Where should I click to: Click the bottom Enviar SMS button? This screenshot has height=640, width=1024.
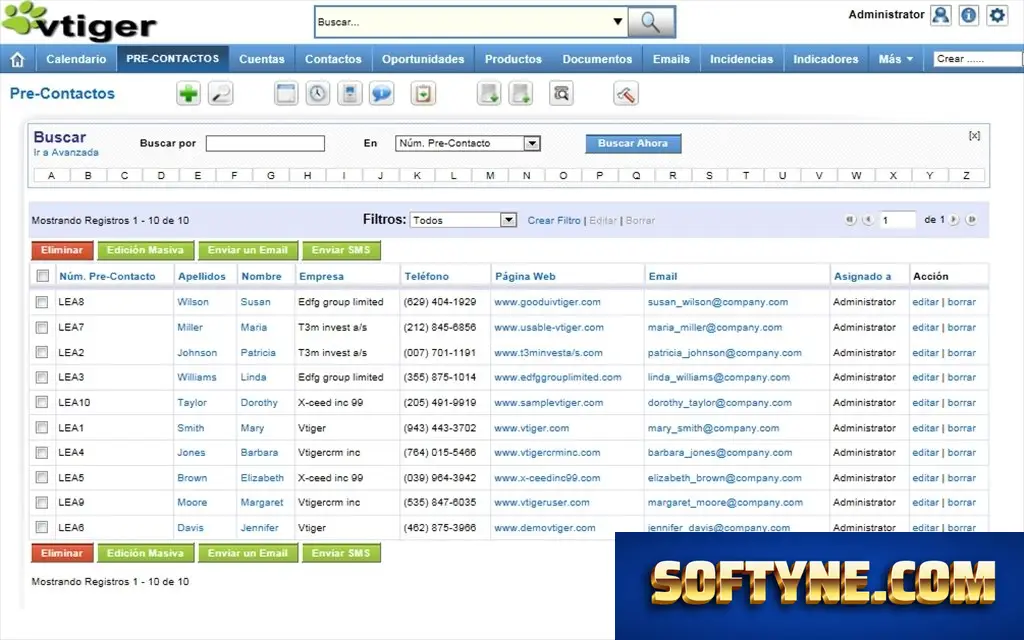pos(341,553)
